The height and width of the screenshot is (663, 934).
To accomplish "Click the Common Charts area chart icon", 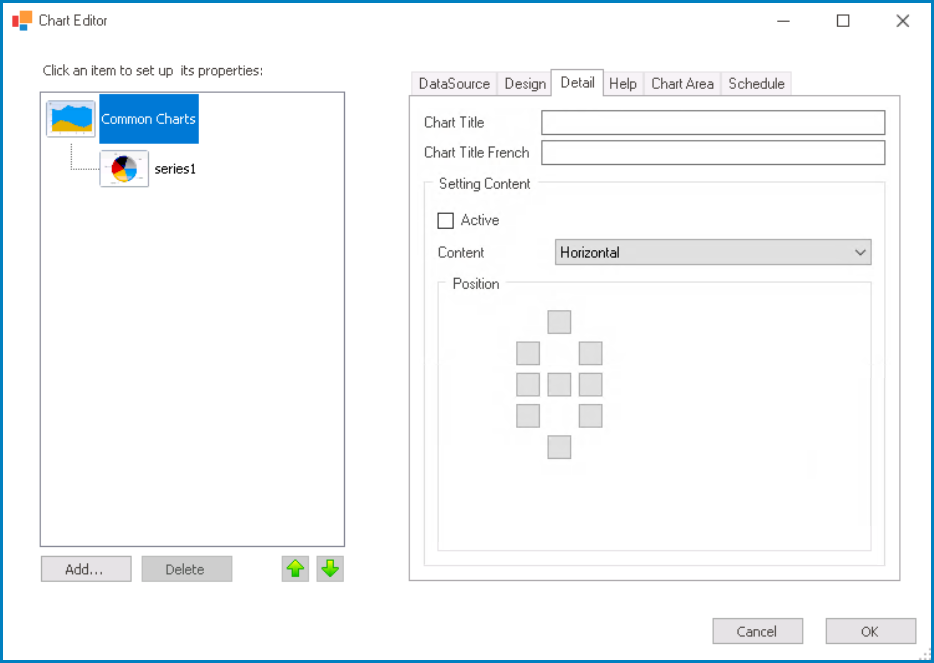I will tap(71, 119).
